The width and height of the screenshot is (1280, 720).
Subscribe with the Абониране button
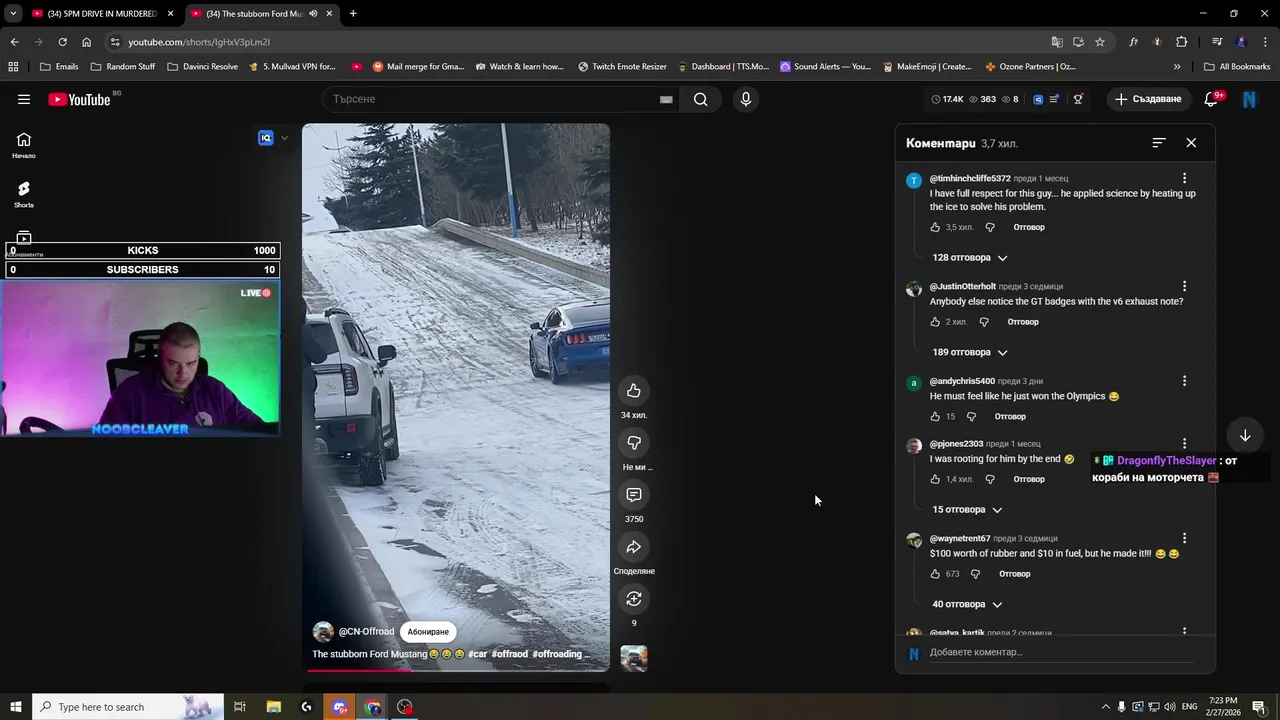(428, 632)
